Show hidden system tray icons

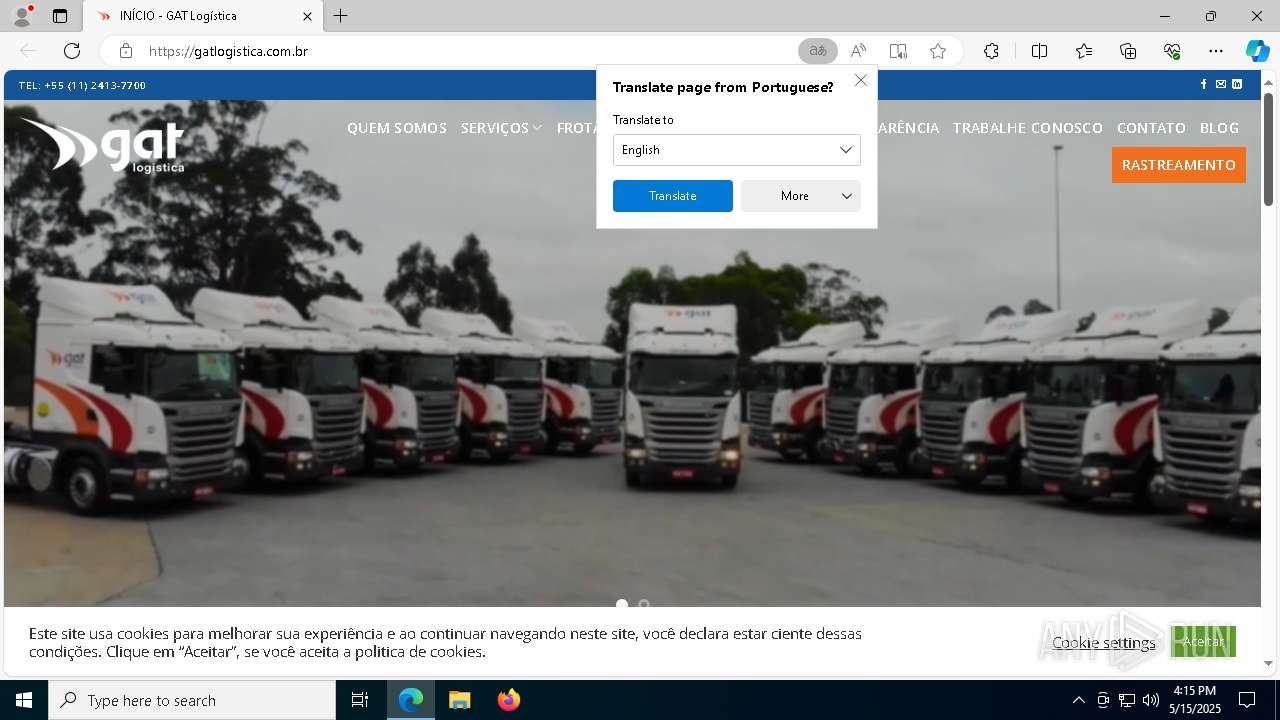pos(1078,700)
